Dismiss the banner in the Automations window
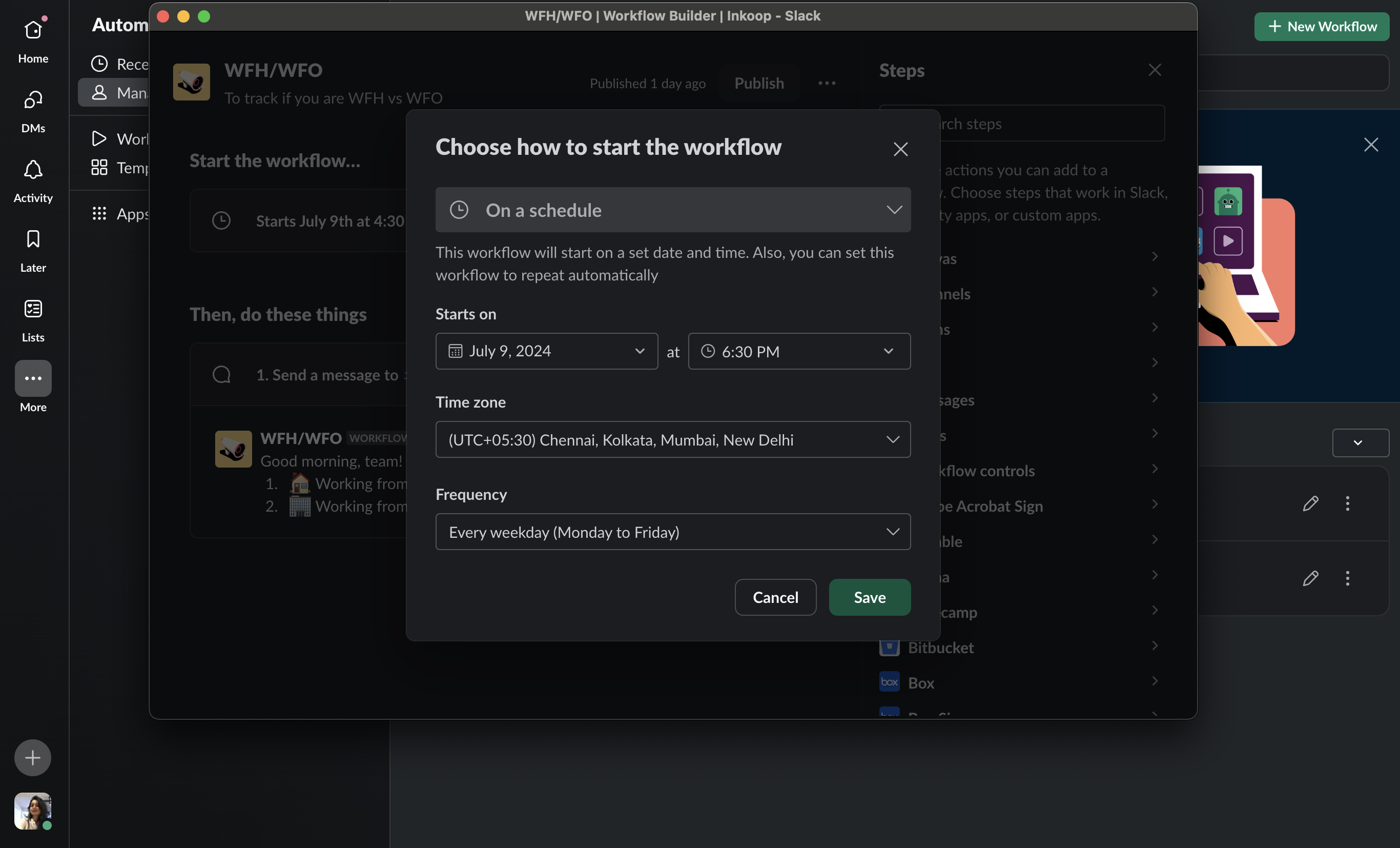The width and height of the screenshot is (1400, 848). pyautogui.click(x=1371, y=145)
